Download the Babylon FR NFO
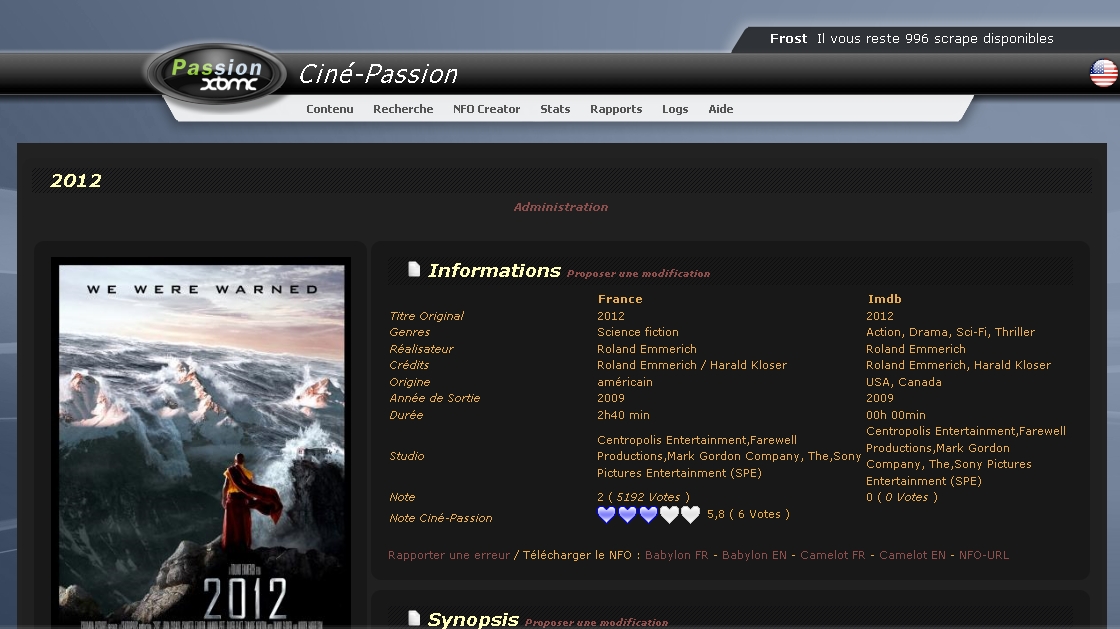Image resolution: width=1120 pixels, height=629 pixels. pos(676,555)
